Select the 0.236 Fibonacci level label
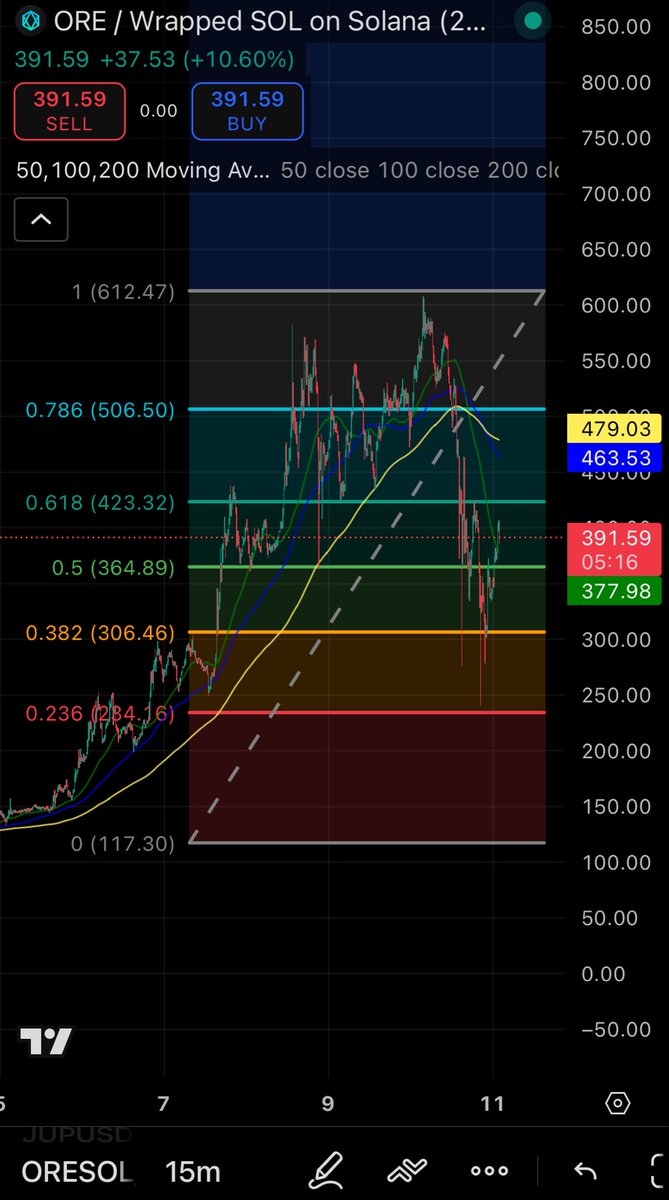669x1200 pixels. tap(101, 712)
